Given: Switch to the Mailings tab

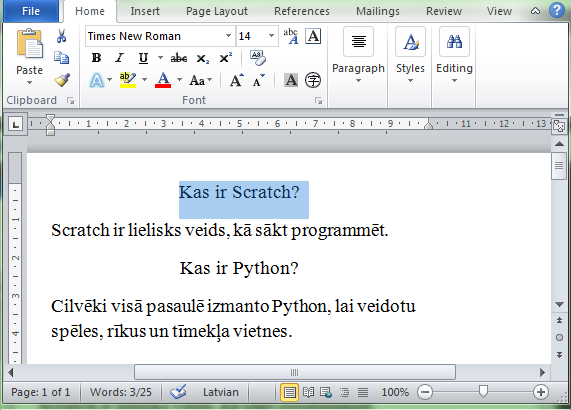Looking at the screenshot, I should pos(378,11).
